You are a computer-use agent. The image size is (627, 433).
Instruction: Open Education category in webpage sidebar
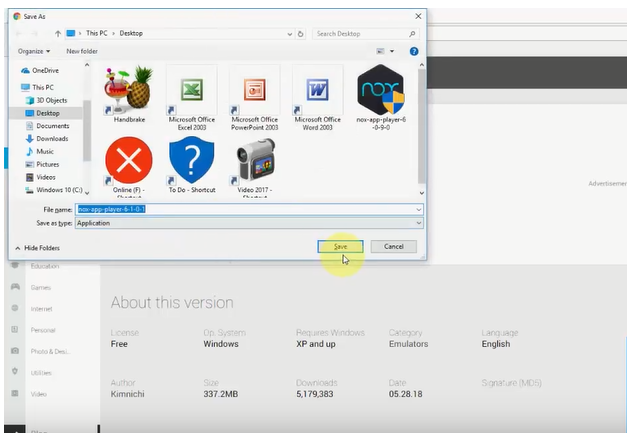45,266
